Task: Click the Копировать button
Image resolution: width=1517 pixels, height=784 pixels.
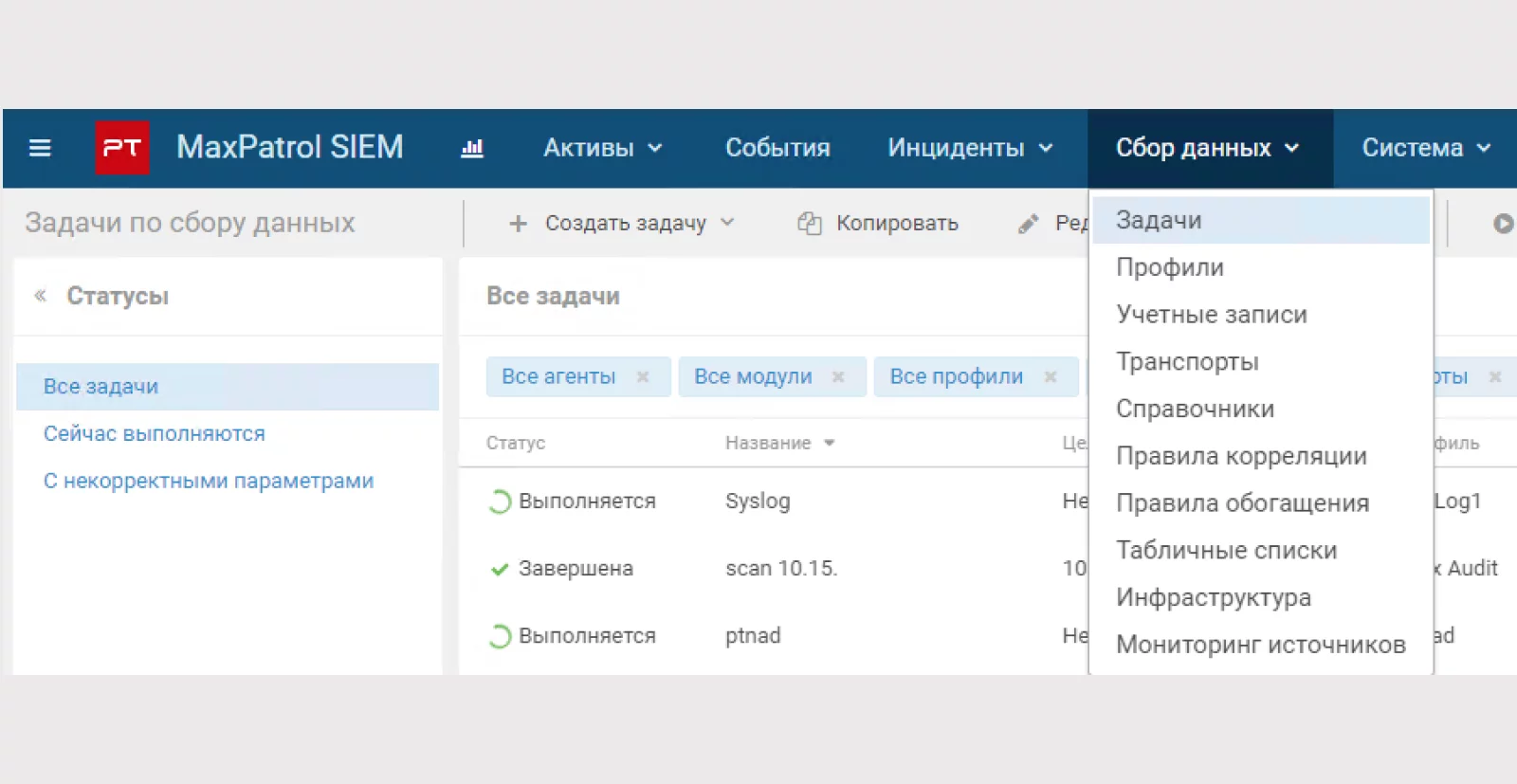Action: pos(878,224)
